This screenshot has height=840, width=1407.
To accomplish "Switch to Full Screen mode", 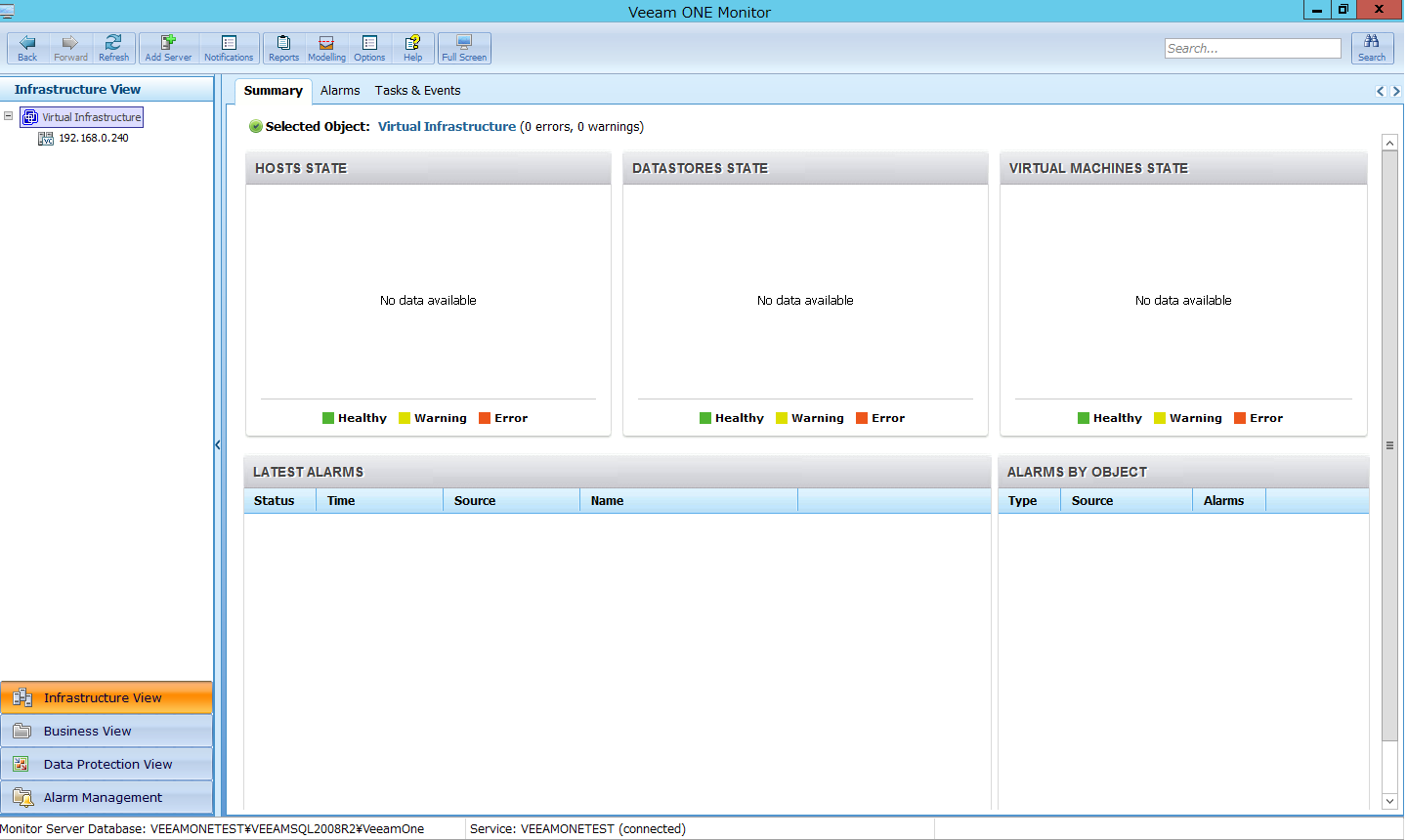I will (464, 48).
